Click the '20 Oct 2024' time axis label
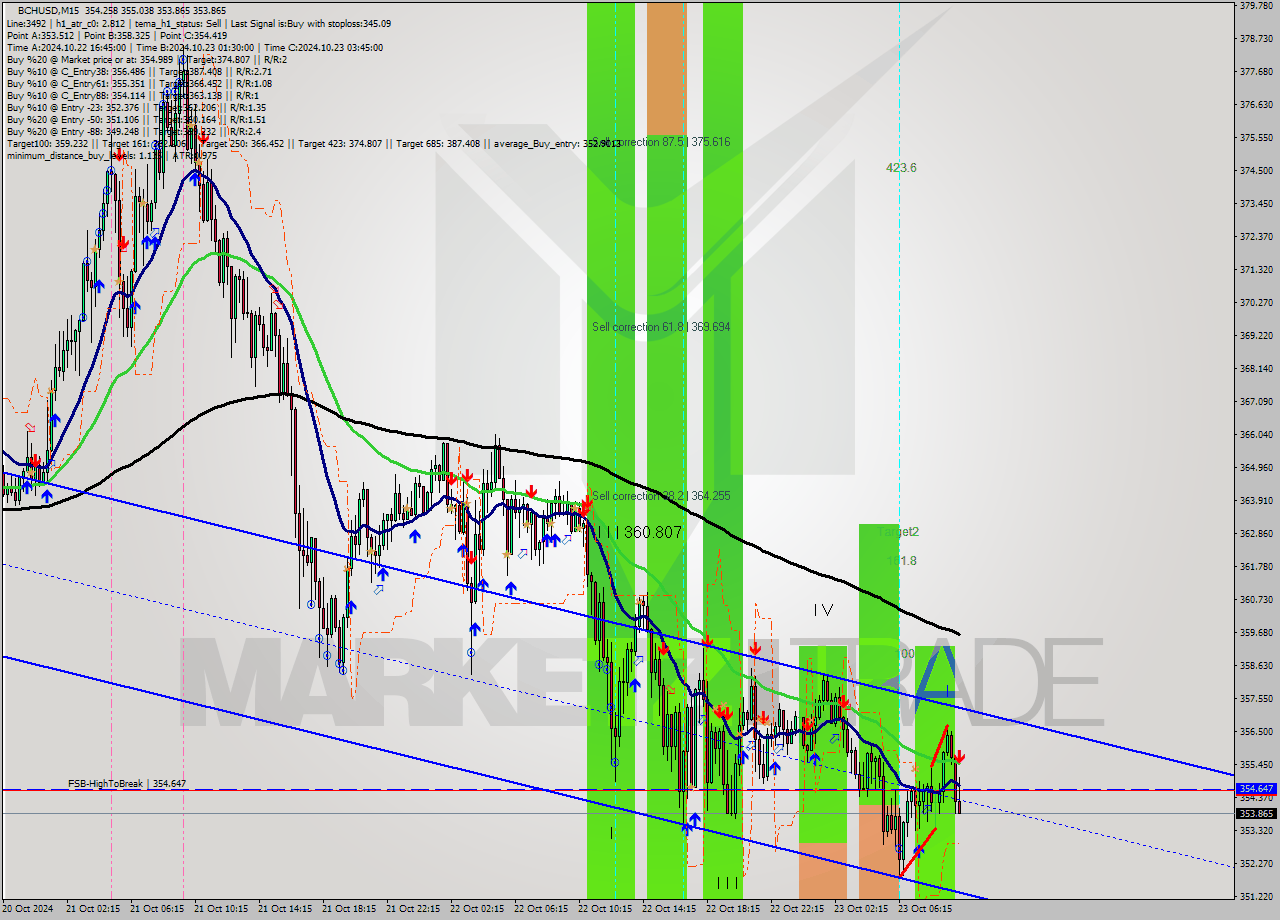 tap(28, 909)
